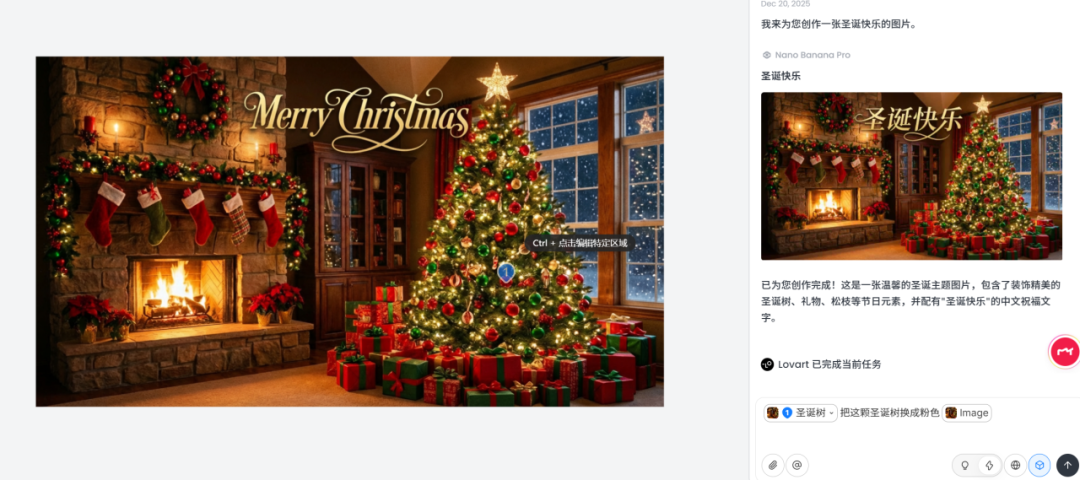This screenshot has width=1080, height=480.
Task: Click the @ mention icon
Action: 797,465
